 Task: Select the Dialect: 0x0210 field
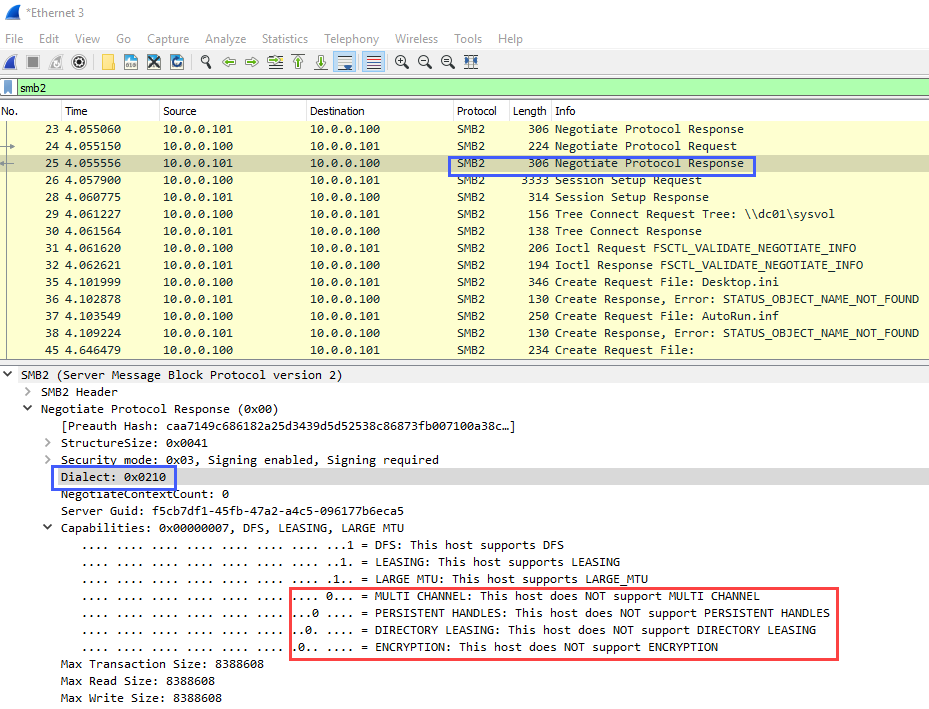113,477
